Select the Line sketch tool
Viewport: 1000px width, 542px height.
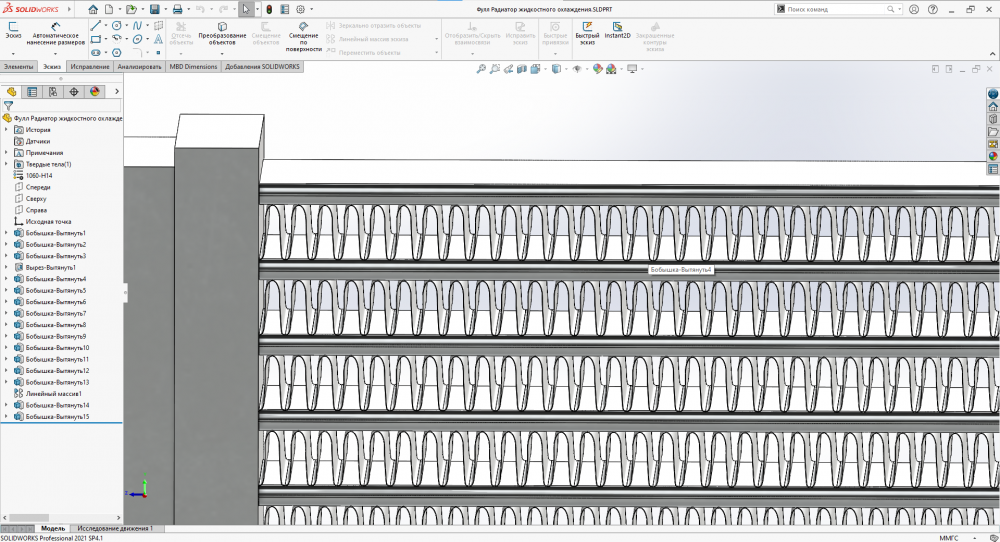(x=95, y=25)
